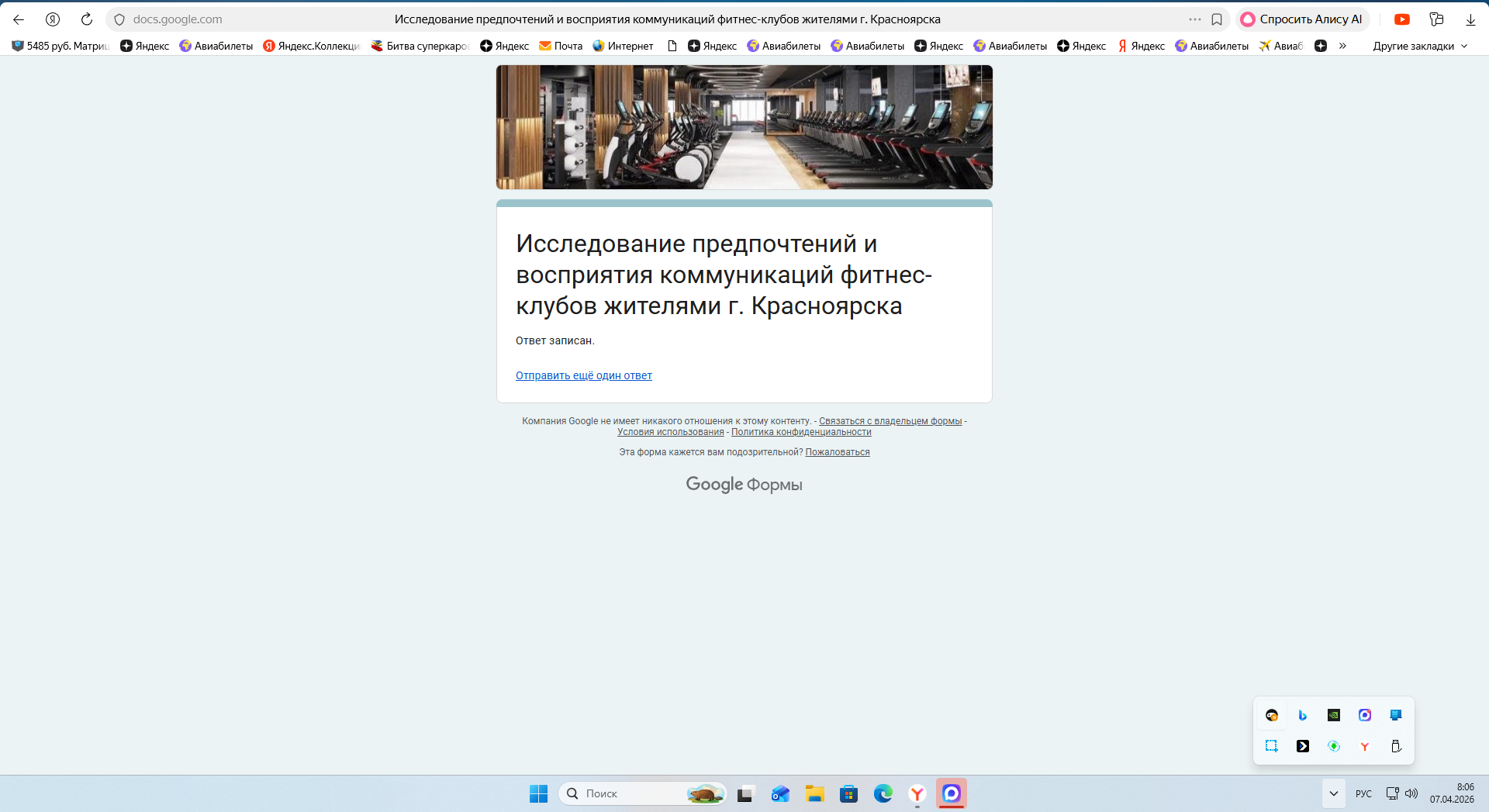Viewport: 1489px width, 812px height.
Task: Open File Explorer from the taskbar
Action: tap(814, 793)
